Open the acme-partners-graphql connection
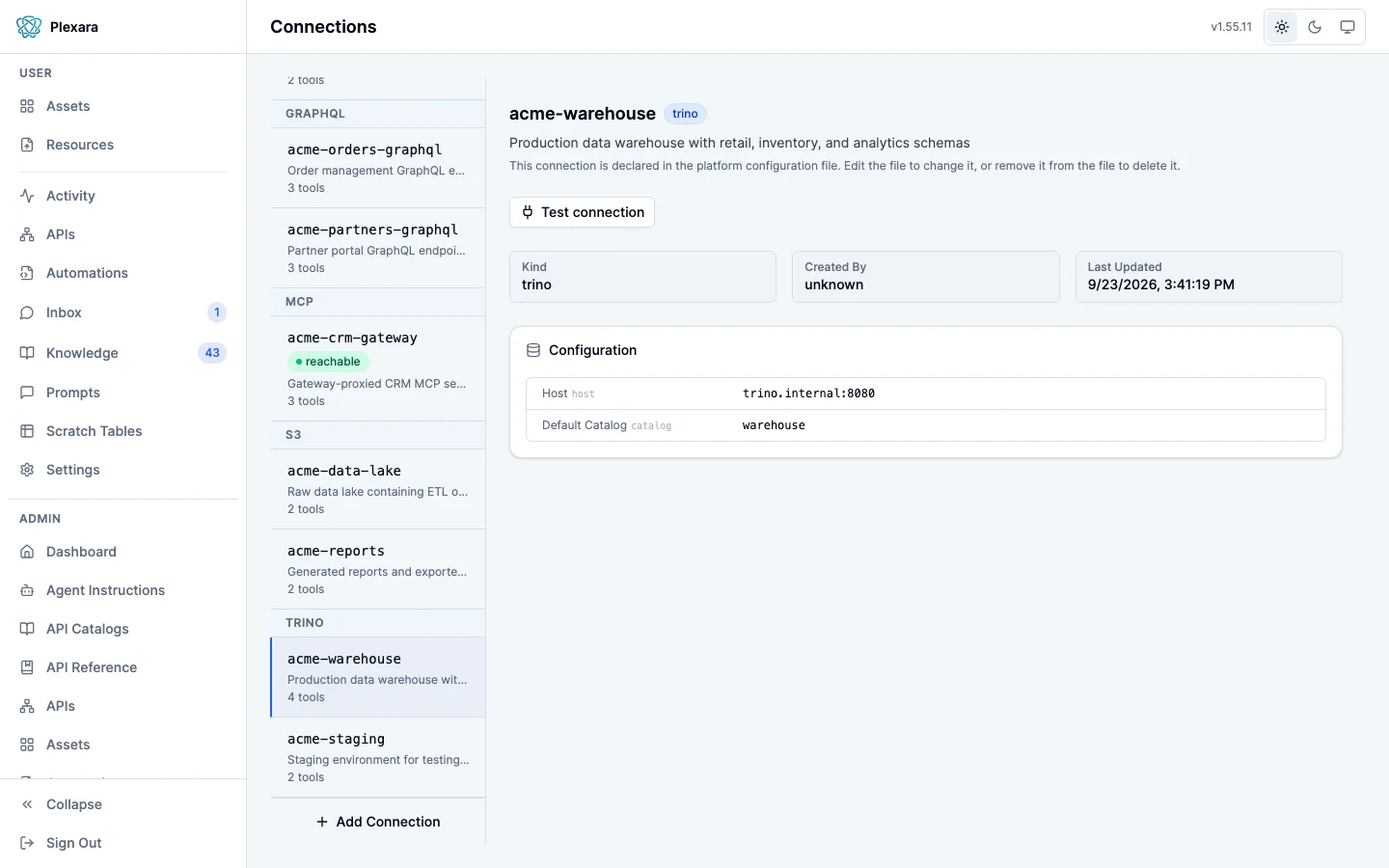 click(378, 248)
